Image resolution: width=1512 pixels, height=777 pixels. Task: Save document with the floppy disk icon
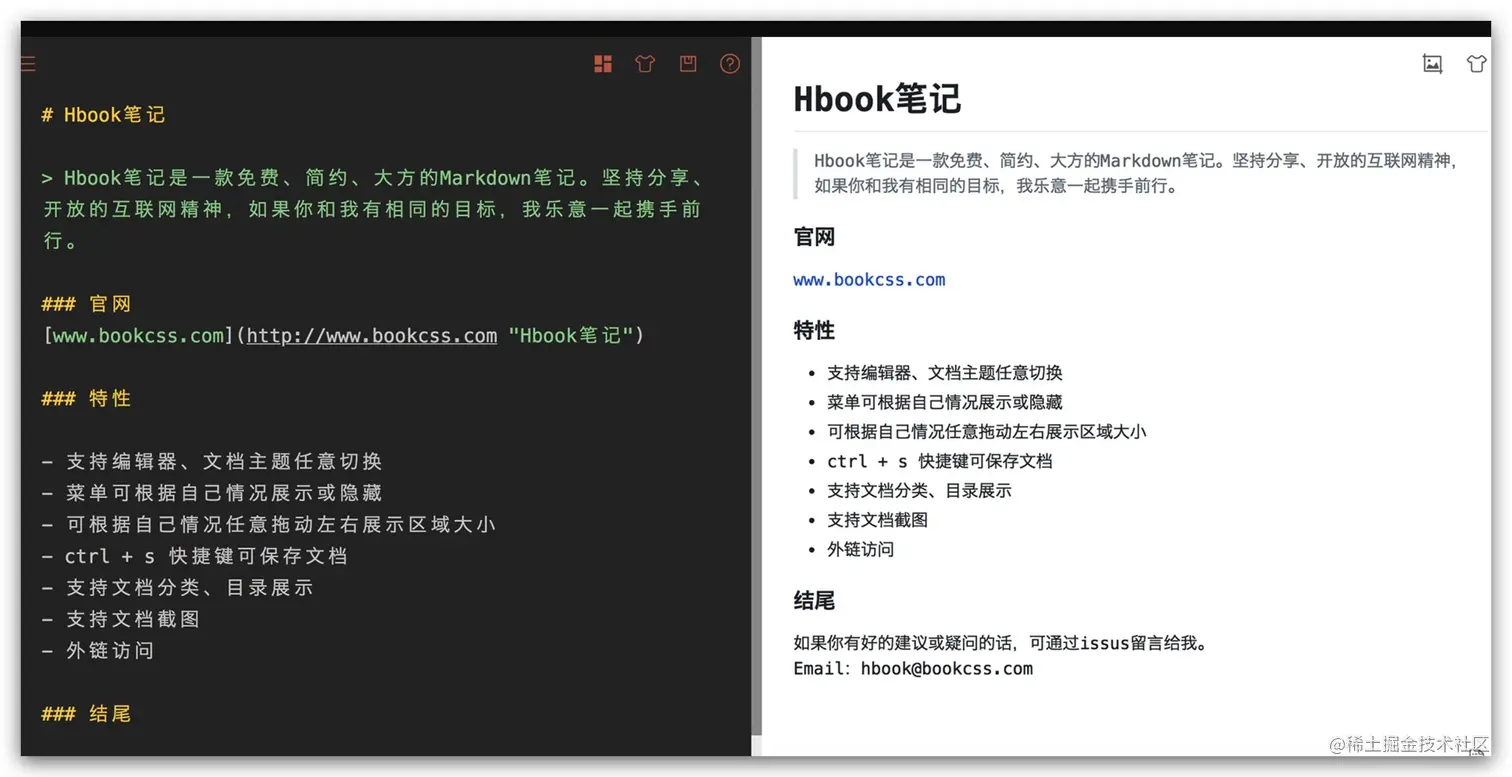click(688, 64)
